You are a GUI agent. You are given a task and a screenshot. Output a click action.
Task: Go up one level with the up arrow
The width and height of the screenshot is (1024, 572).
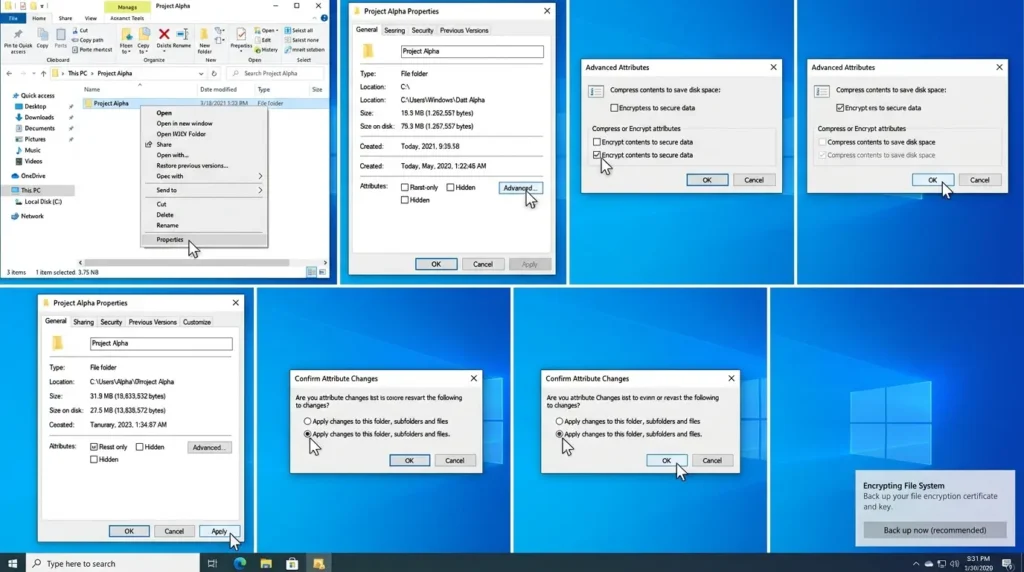click(44, 73)
